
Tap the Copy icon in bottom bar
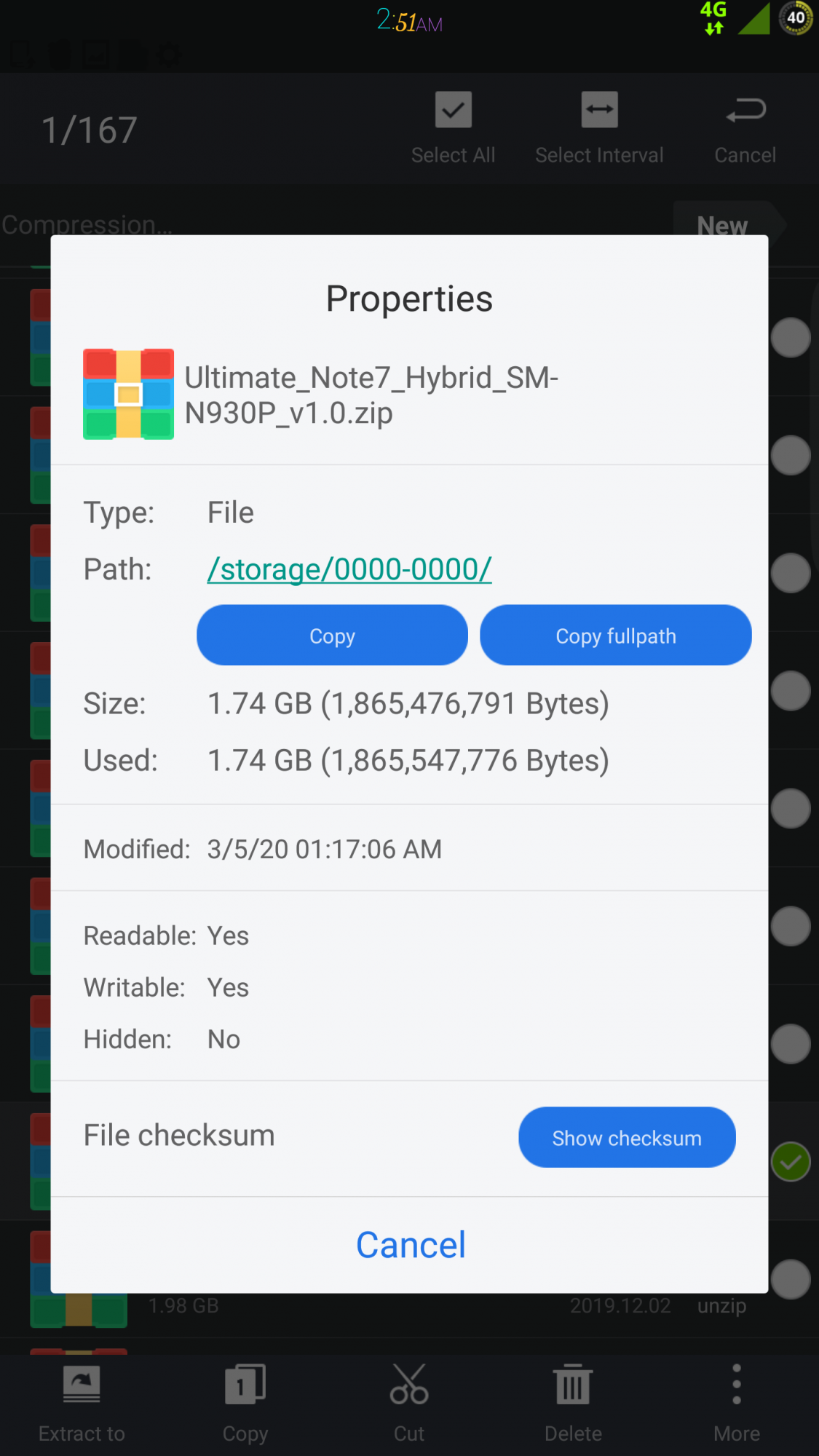pyautogui.click(x=245, y=1383)
